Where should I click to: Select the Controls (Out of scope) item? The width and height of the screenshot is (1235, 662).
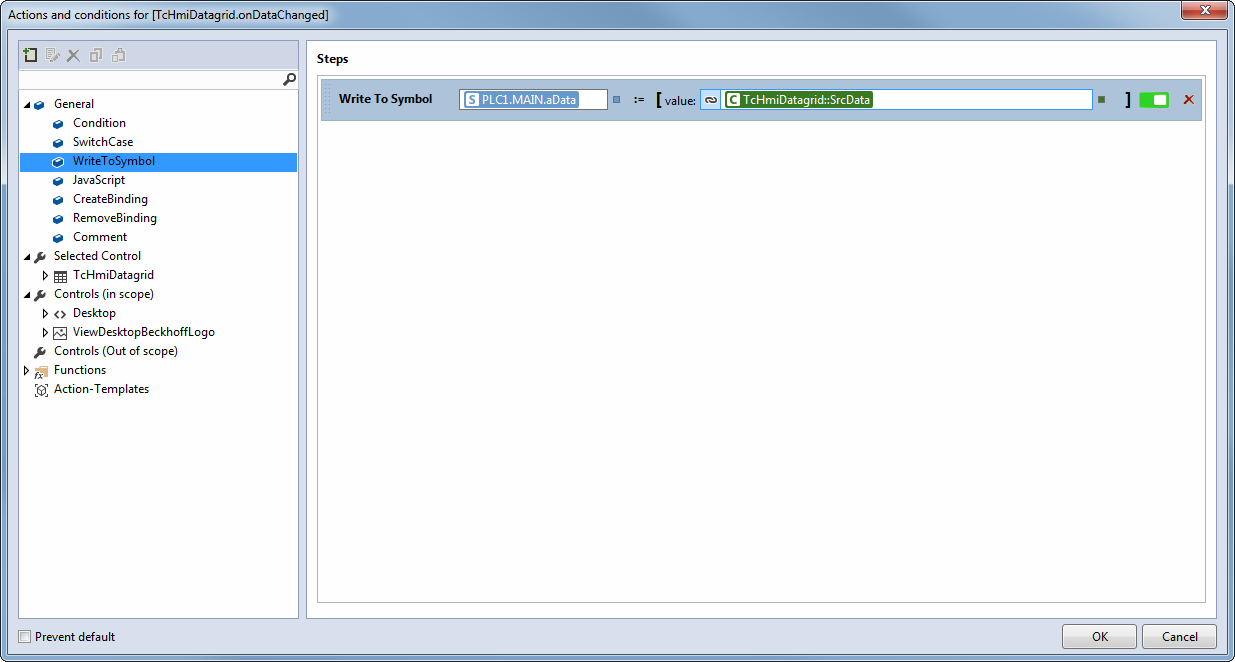(116, 351)
